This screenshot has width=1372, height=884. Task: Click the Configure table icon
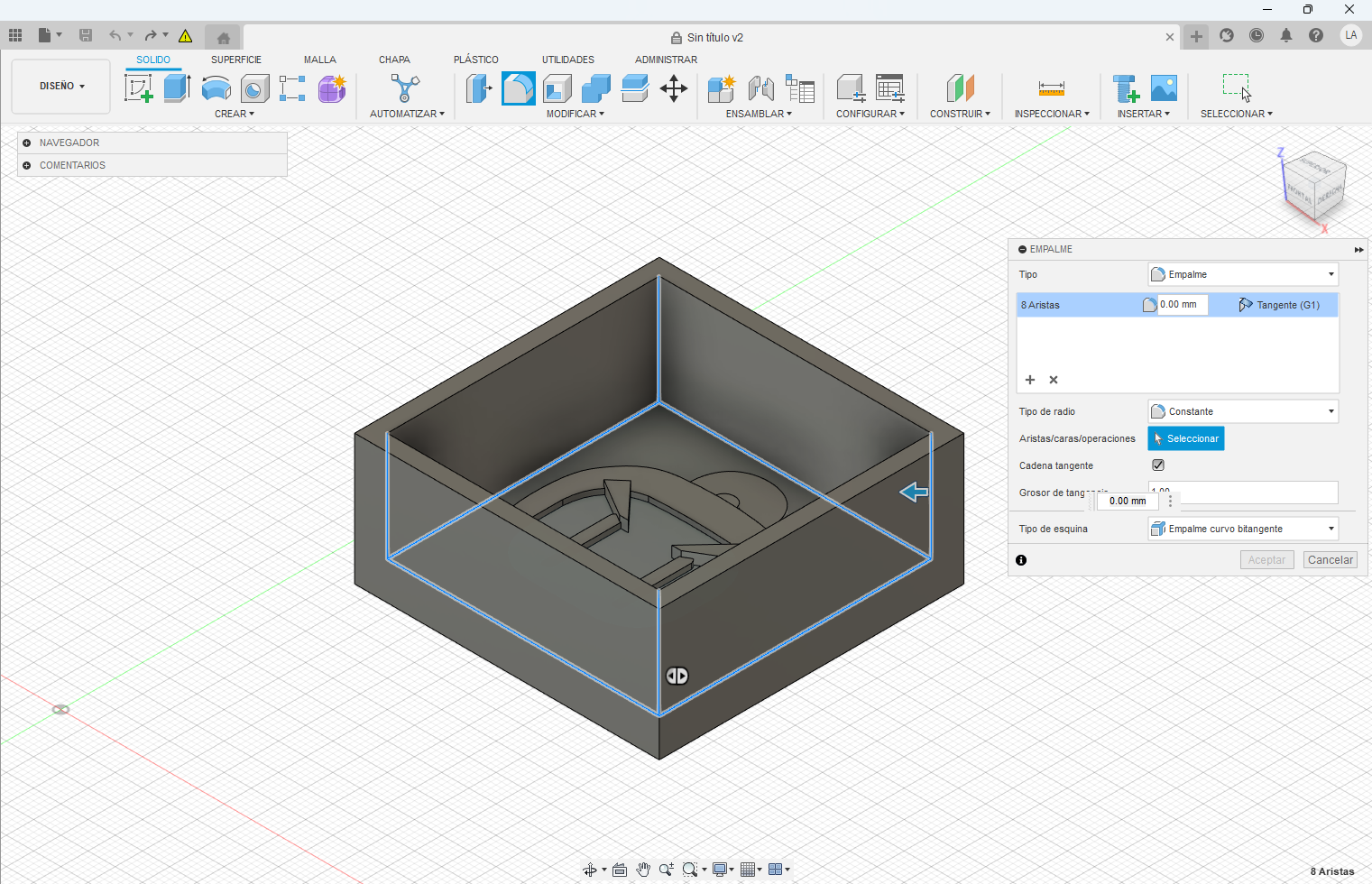(890, 88)
